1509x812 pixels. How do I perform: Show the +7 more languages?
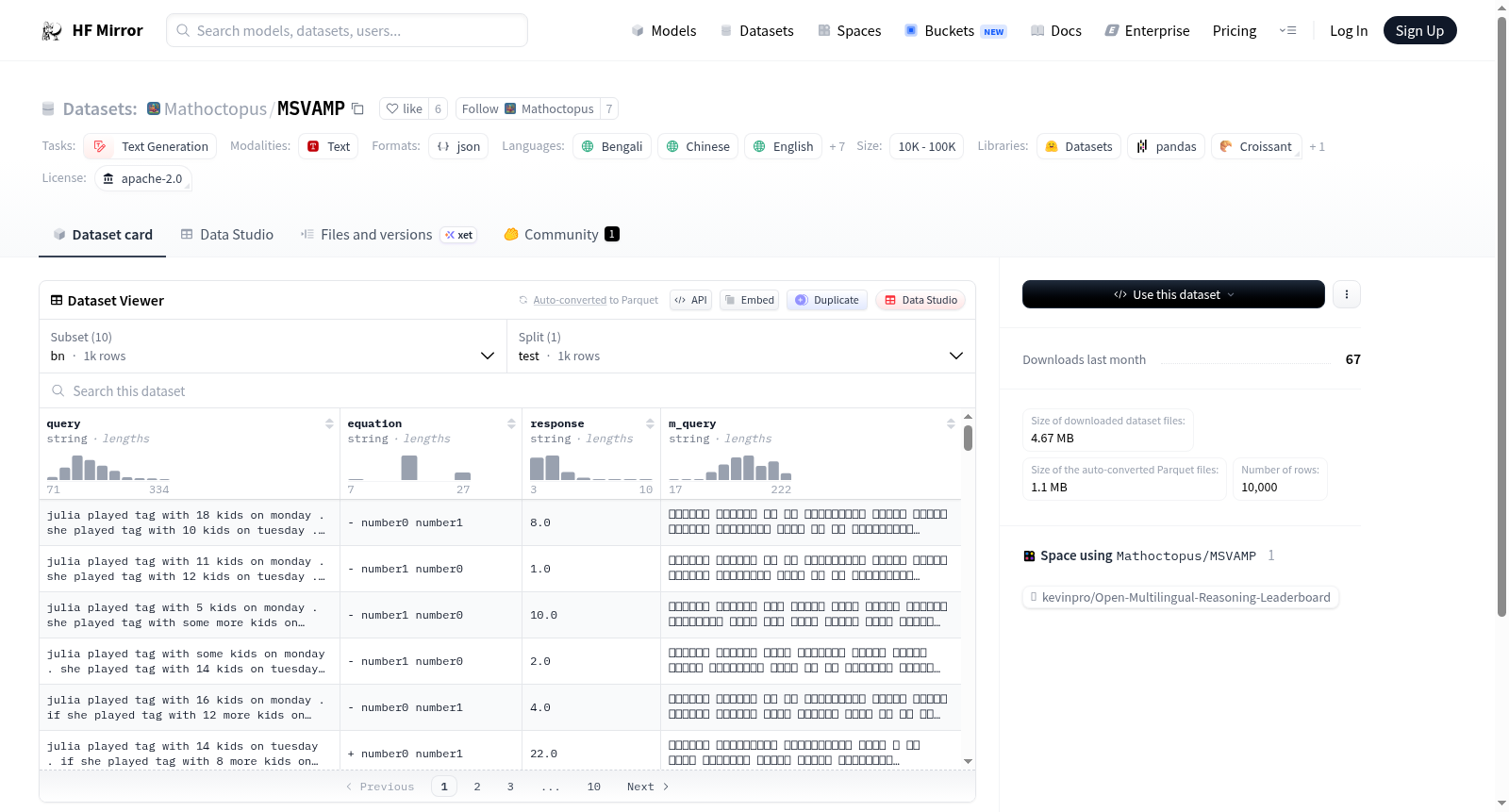pyautogui.click(x=837, y=146)
